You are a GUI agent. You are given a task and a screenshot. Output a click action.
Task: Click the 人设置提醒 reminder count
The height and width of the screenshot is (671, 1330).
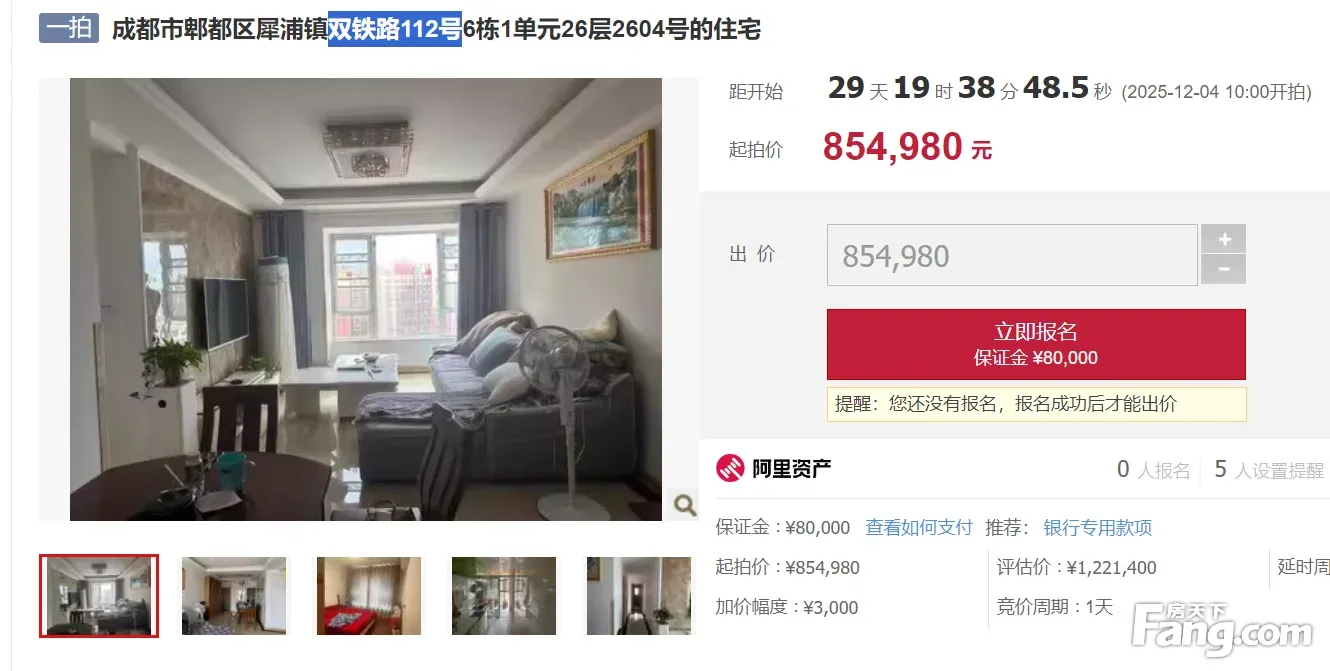click(x=1268, y=469)
